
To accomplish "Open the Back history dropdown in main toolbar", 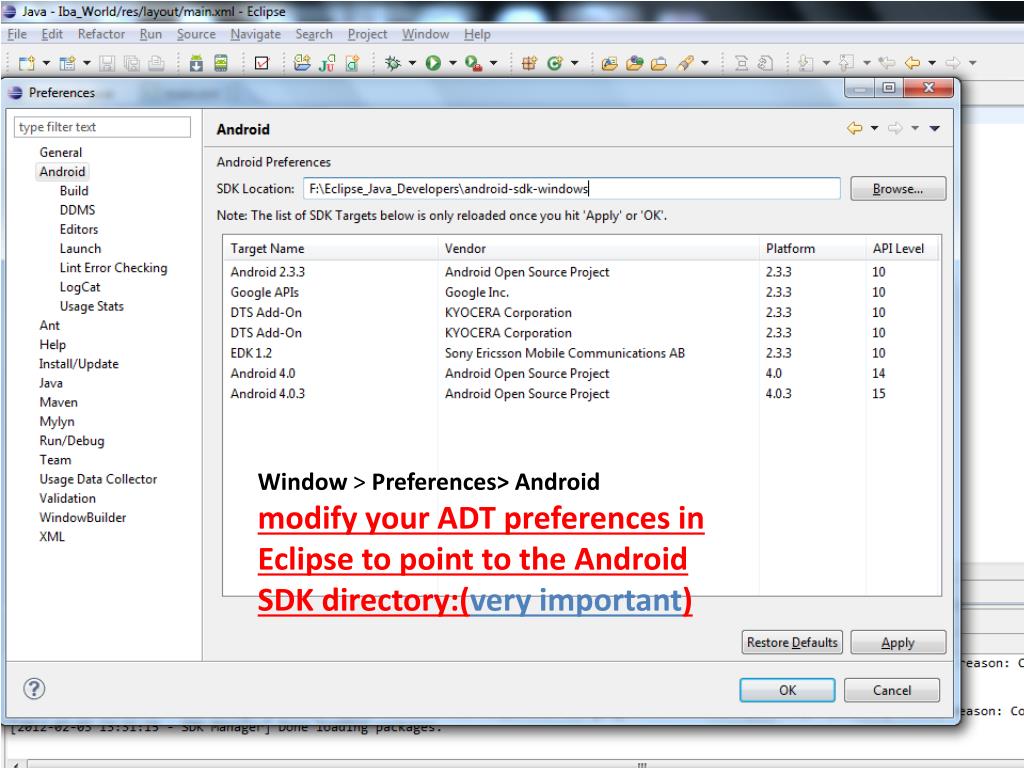I will click(x=932, y=63).
